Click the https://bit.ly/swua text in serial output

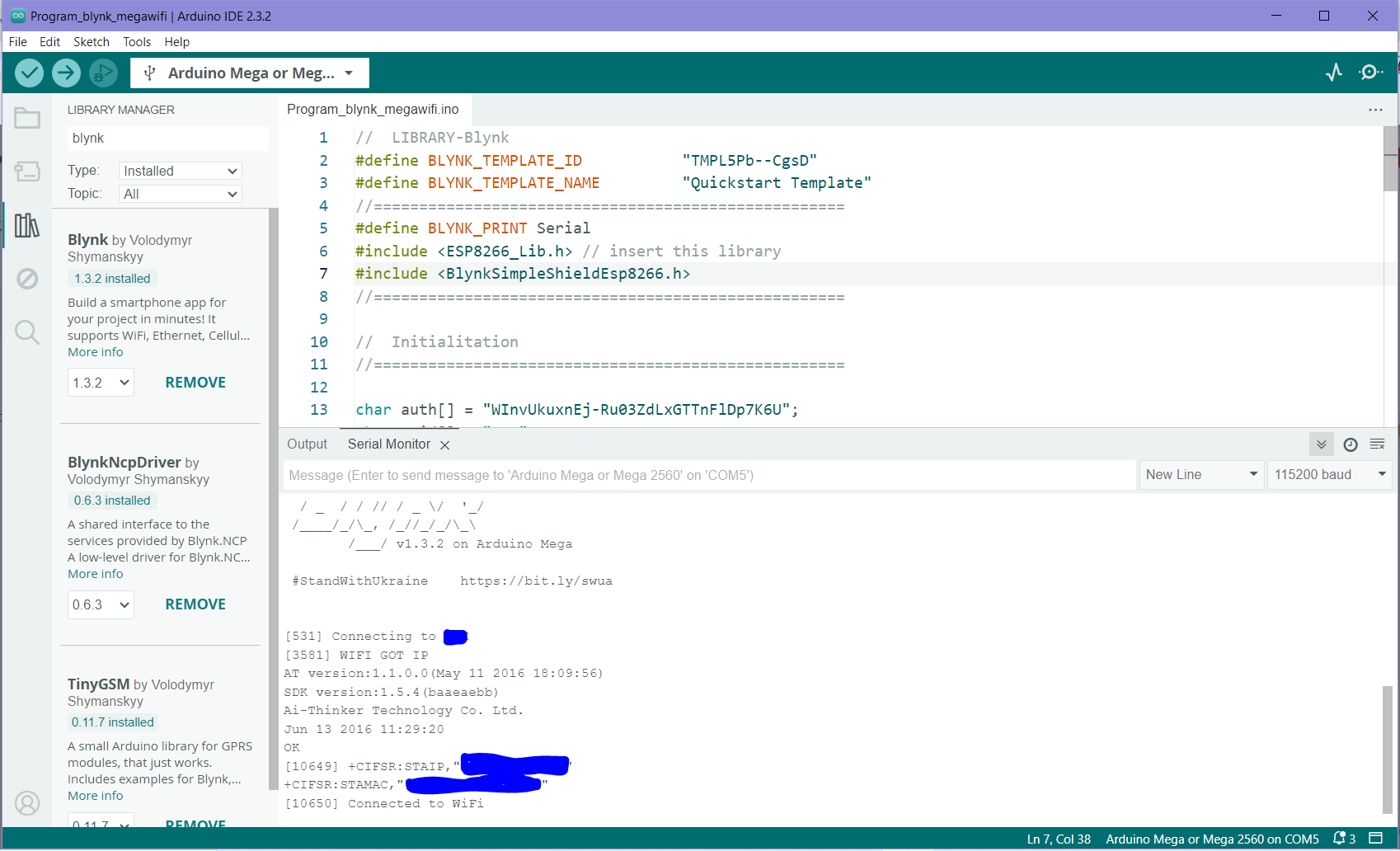pos(536,581)
